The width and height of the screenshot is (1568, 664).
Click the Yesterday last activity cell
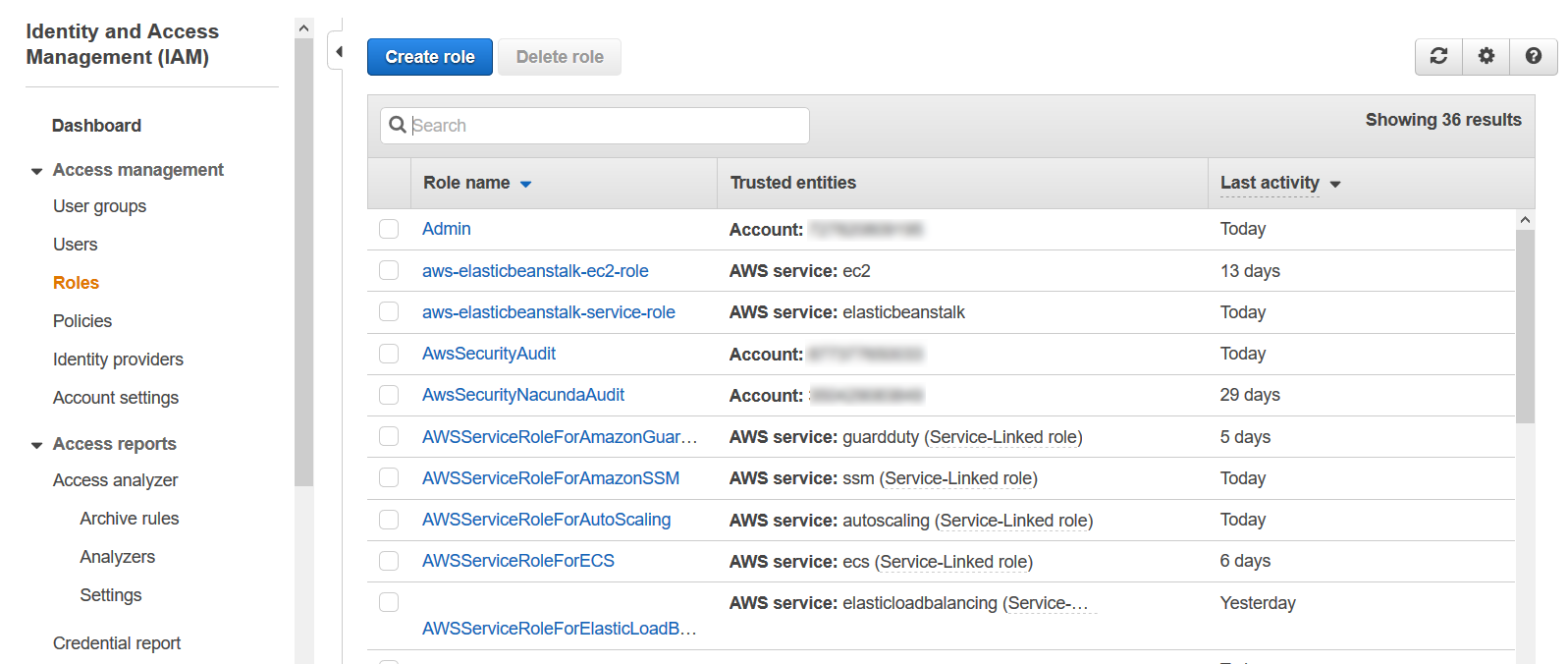1258,603
